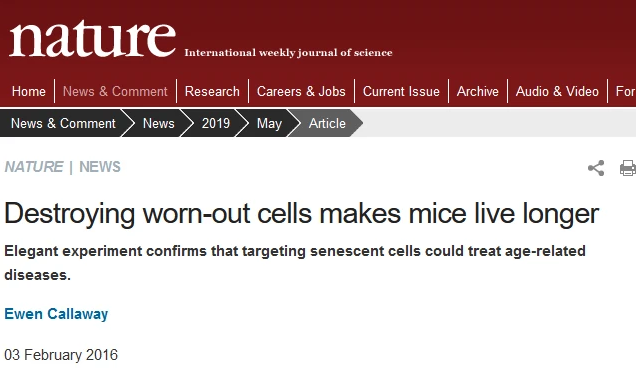Open the Archive menu item

pos(478,92)
